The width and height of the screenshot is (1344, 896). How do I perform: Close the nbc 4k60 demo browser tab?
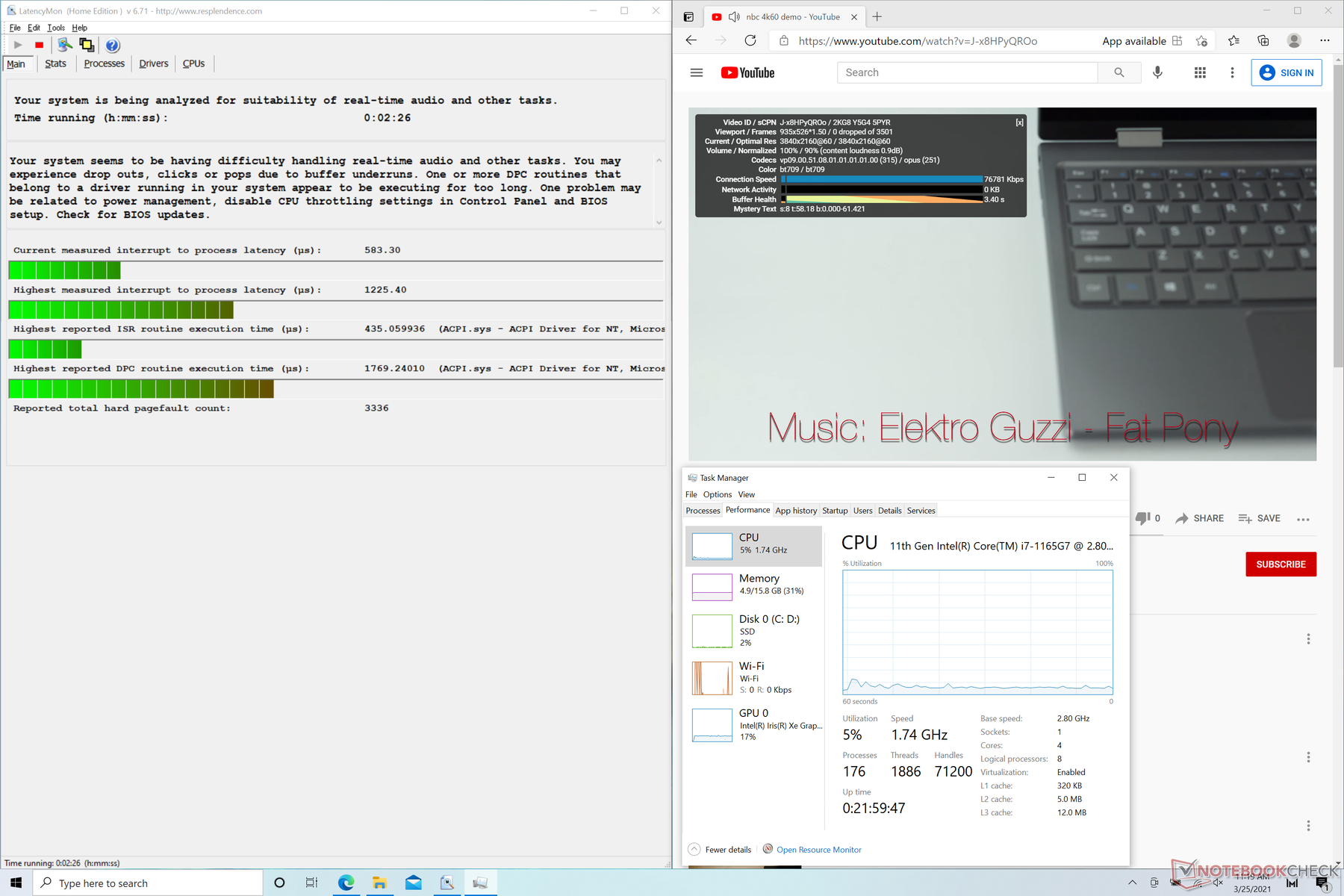coord(854,17)
